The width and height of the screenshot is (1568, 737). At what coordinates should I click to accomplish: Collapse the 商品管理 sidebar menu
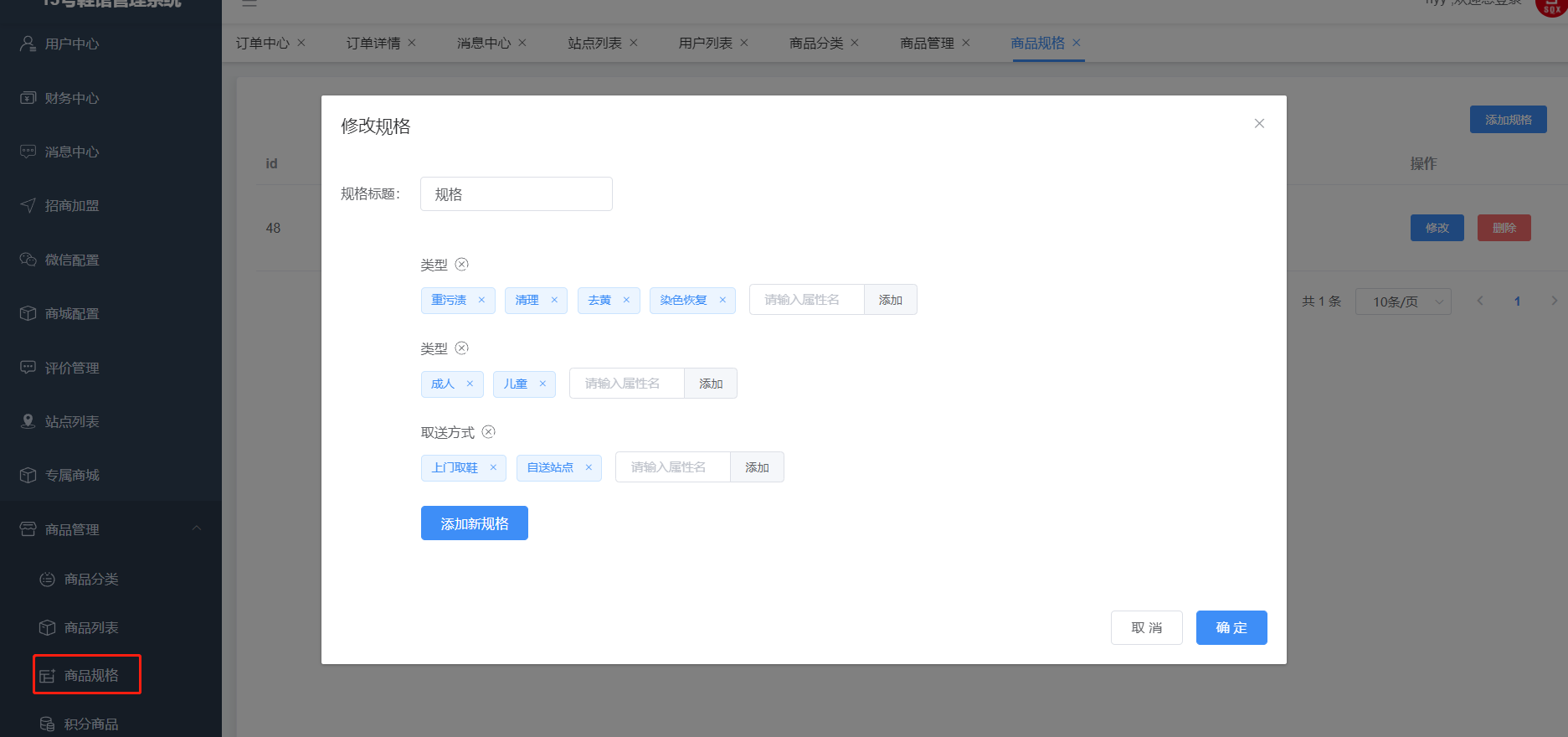197,528
